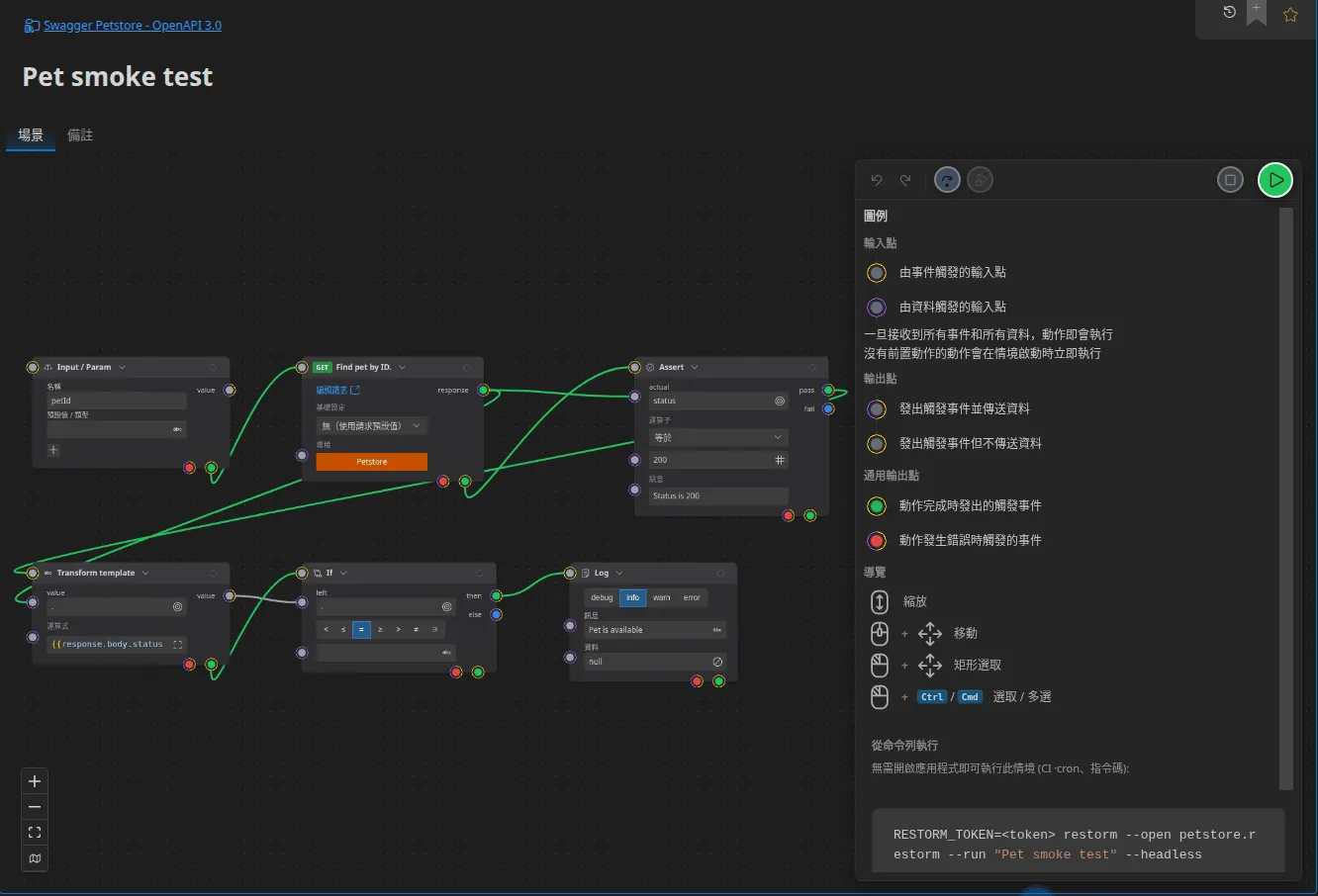This screenshot has height=896, width=1318.
Task: Click the Assert expected value 200 field
Action: tap(718, 460)
